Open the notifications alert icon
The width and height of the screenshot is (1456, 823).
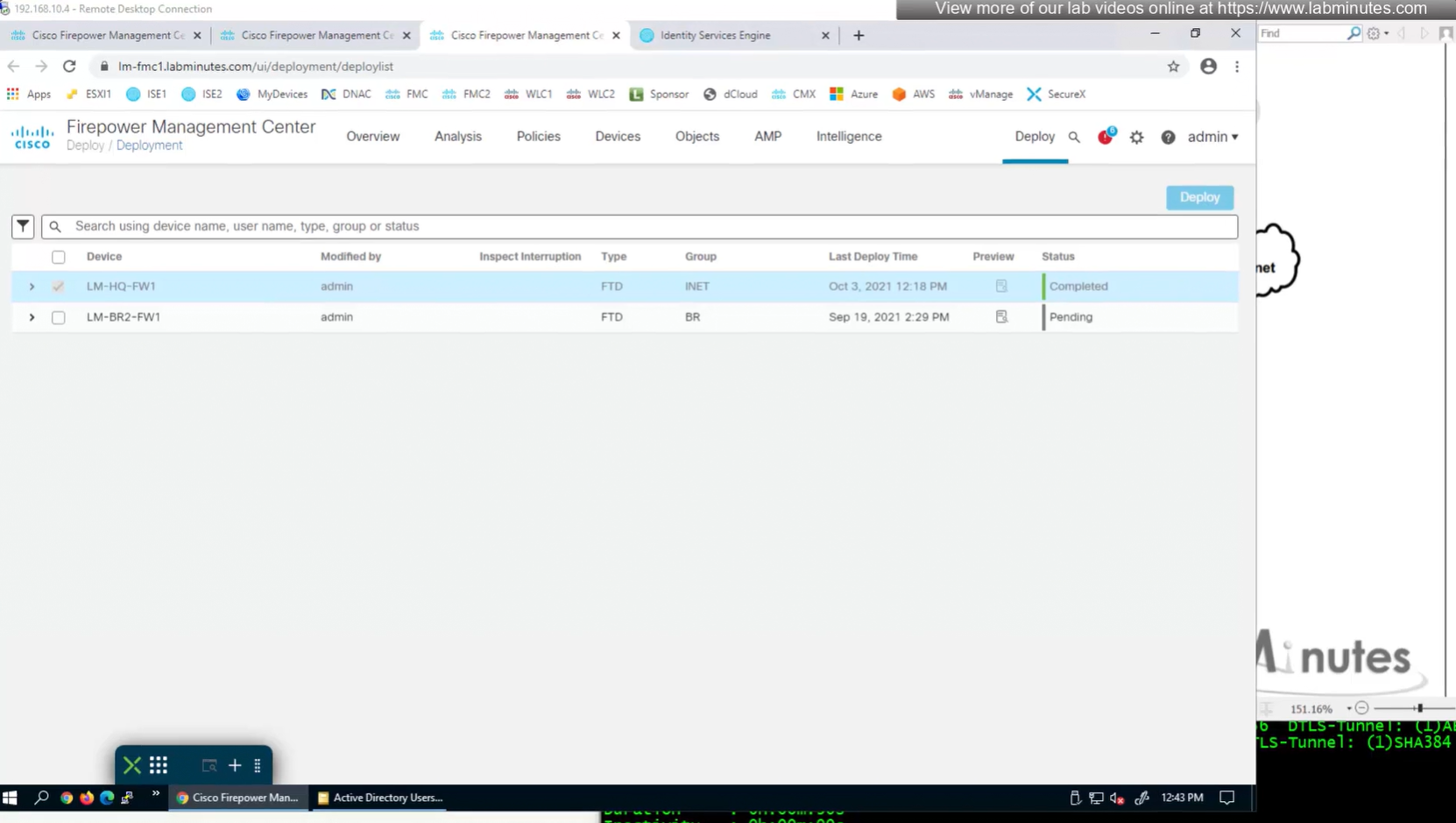tap(1105, 137)
